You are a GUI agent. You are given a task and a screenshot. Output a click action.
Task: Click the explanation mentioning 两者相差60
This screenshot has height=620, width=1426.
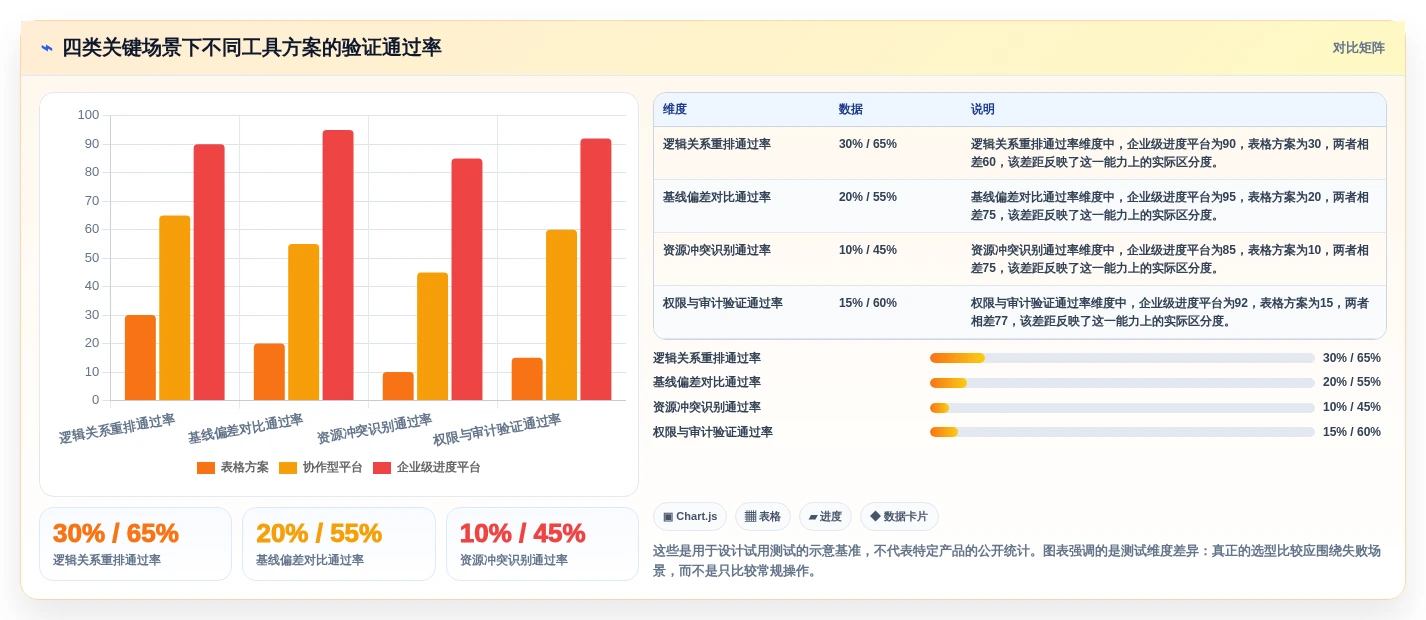tap(1170, 153)
